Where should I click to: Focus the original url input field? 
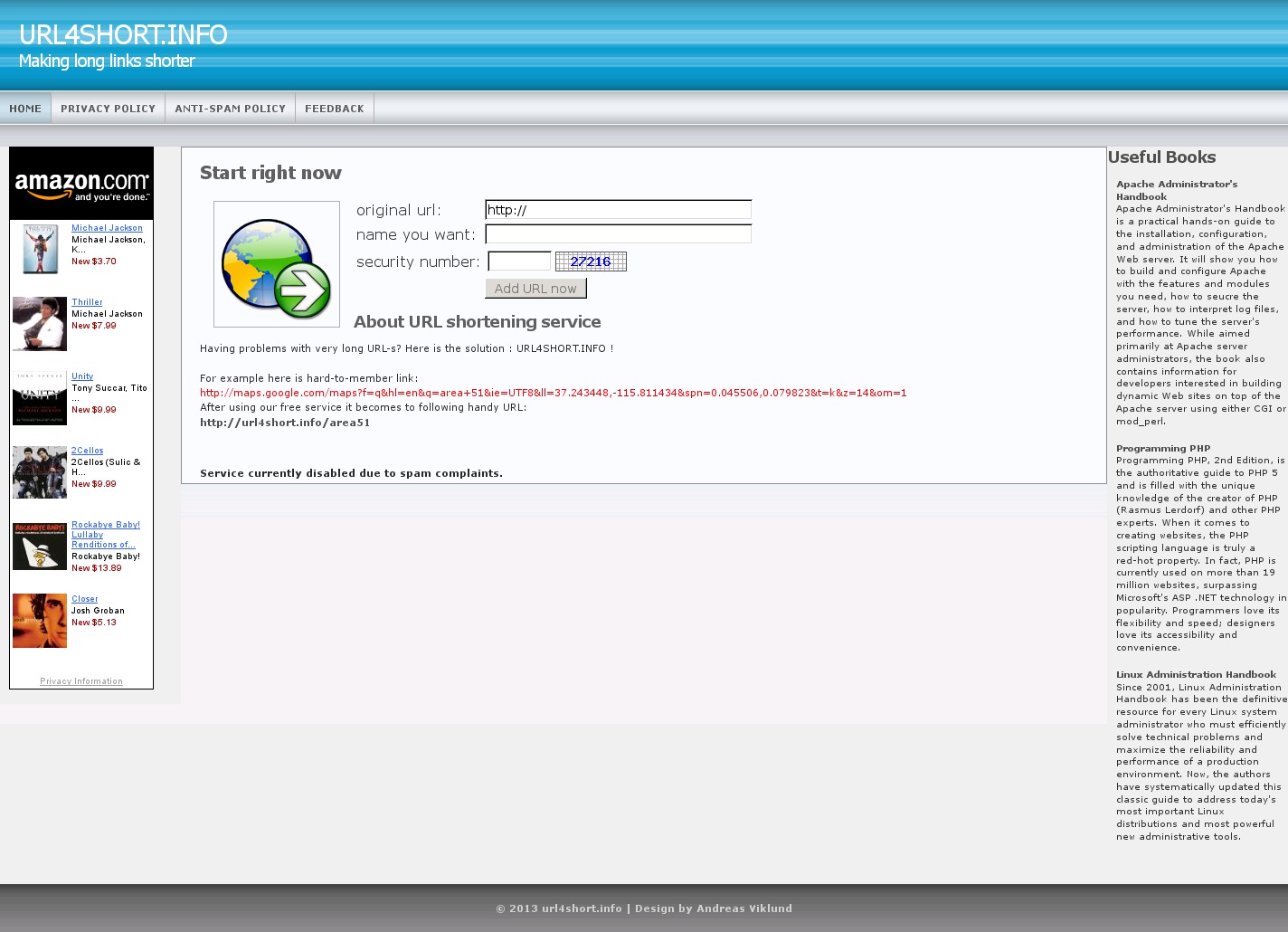pos(618,210)
